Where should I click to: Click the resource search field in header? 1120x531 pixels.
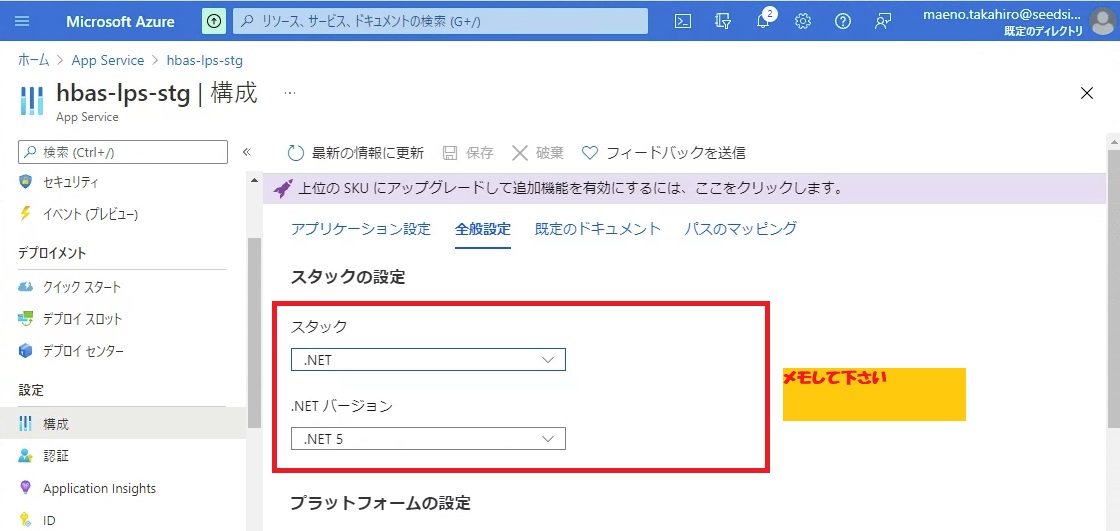click(x=440, y=21)
